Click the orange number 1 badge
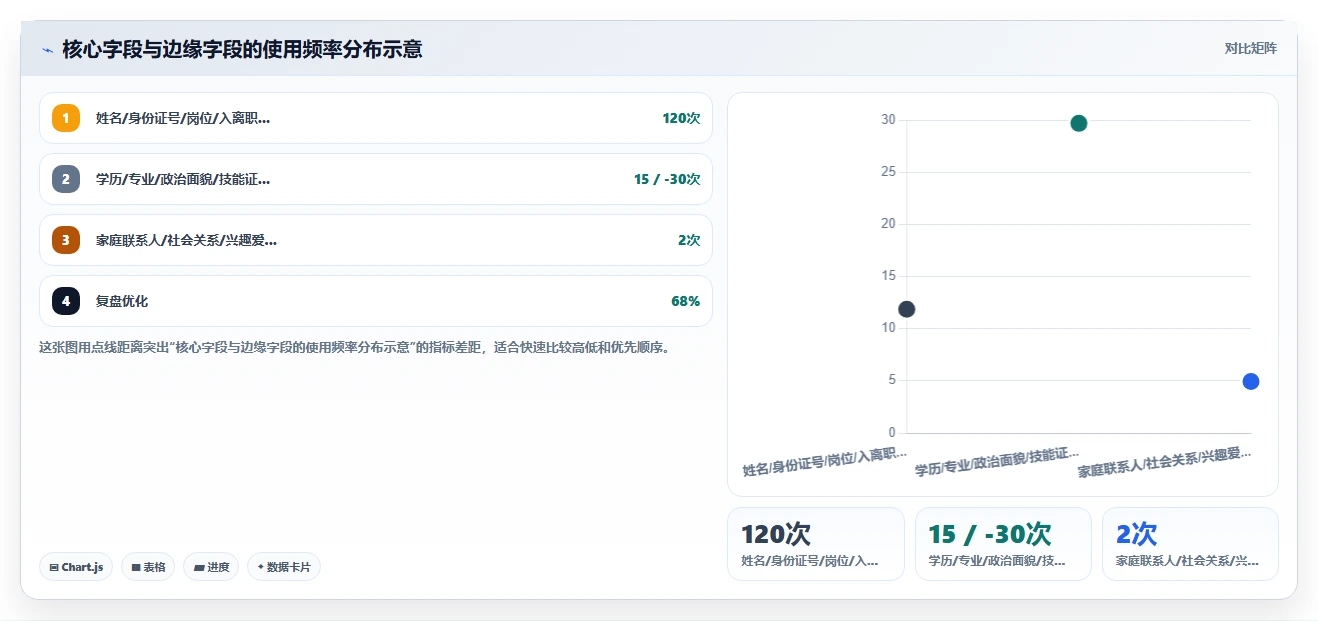 coord(66,118)
